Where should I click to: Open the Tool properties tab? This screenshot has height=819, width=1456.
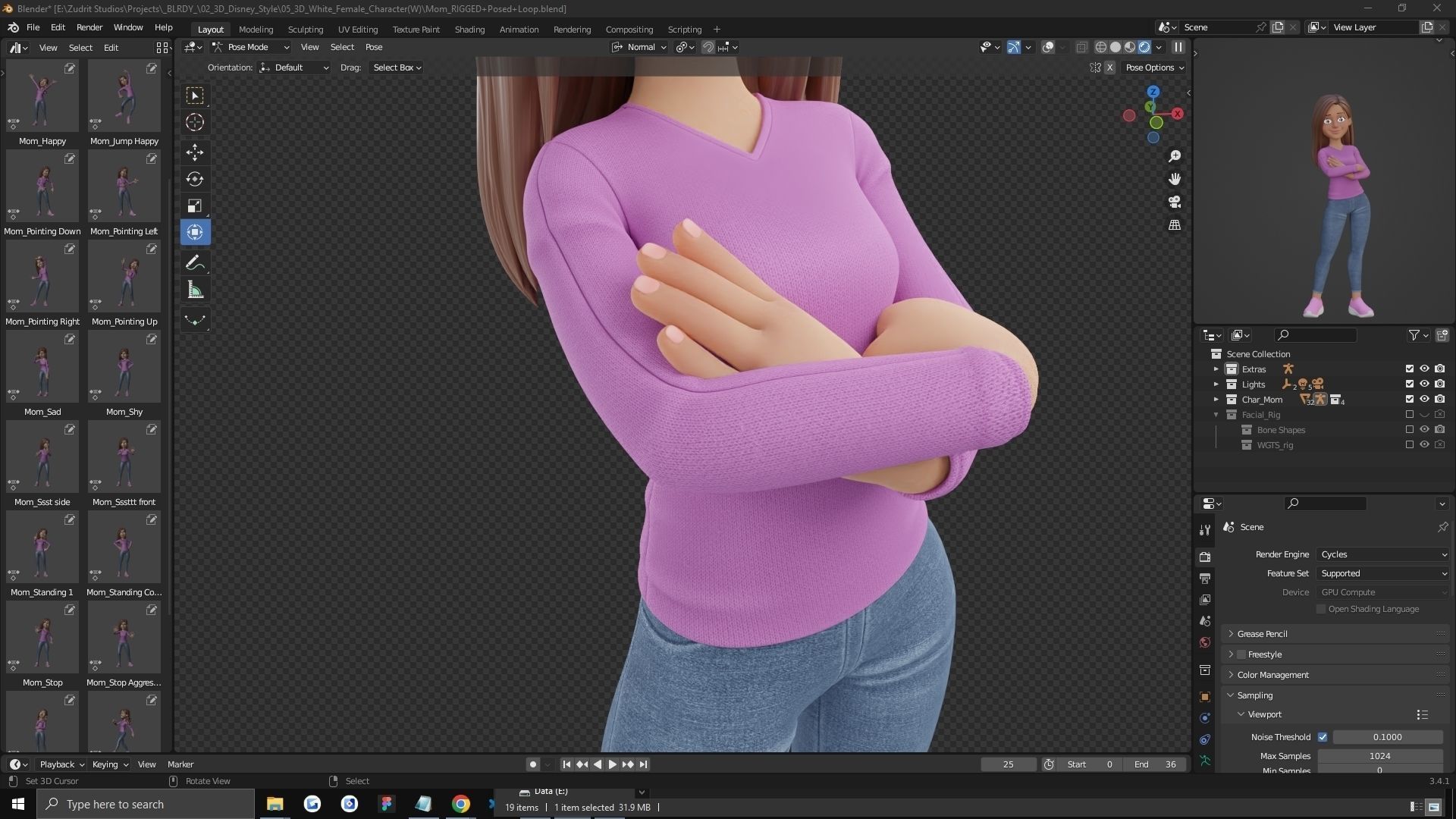coord(1205,529)
